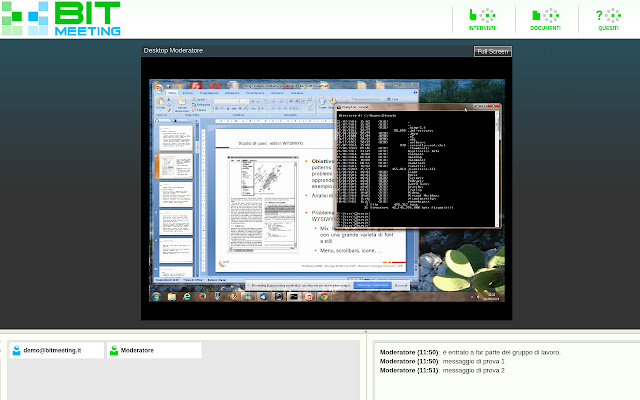Select the third slide thumbnail in PowerPoint
Screen dimensions: 640x400
[176, 194]
